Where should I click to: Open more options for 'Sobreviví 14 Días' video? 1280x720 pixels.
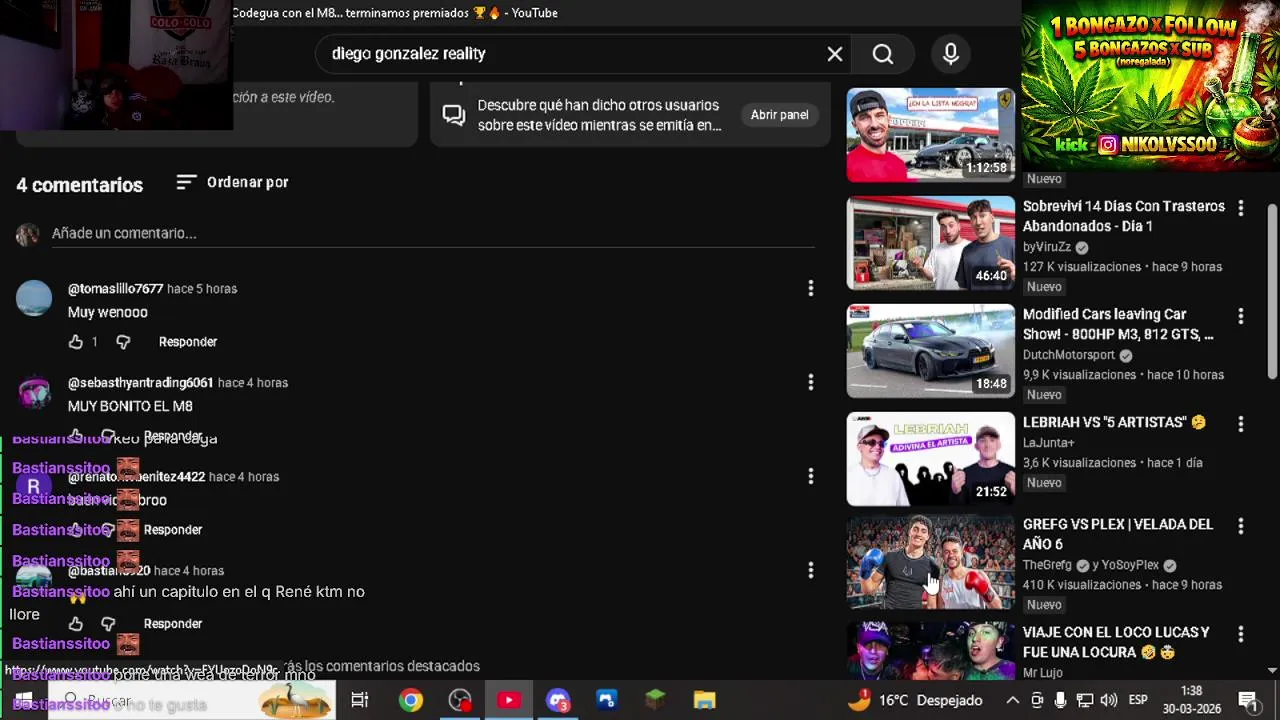(x=1241, y=208)
